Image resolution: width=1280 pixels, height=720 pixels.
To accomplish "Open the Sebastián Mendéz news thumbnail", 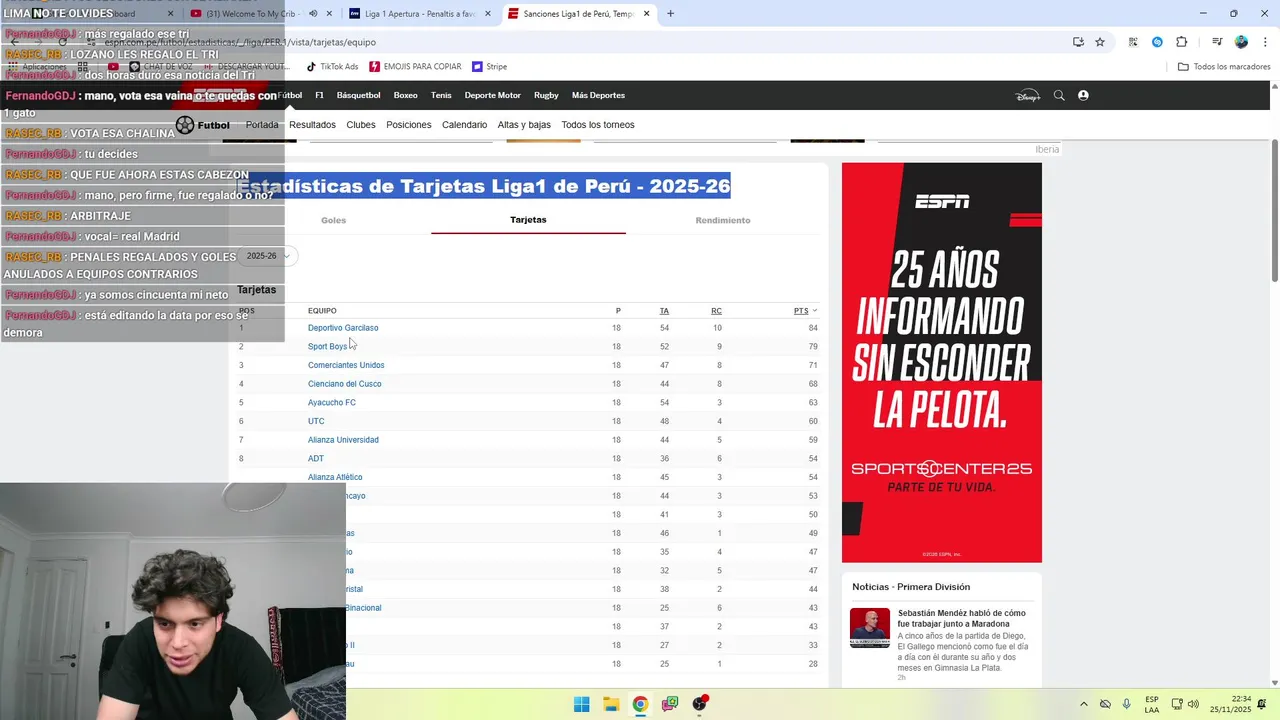I will pyautogui.click(x=870, y=628).
